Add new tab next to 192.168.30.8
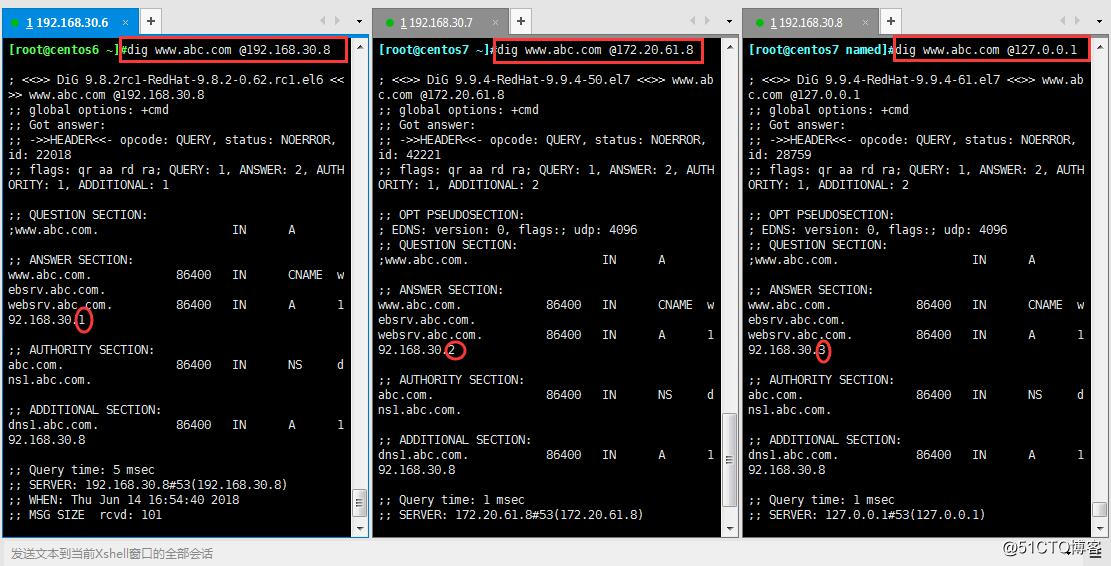Viewport: 1111px width, 566px height. click(891, 22)
